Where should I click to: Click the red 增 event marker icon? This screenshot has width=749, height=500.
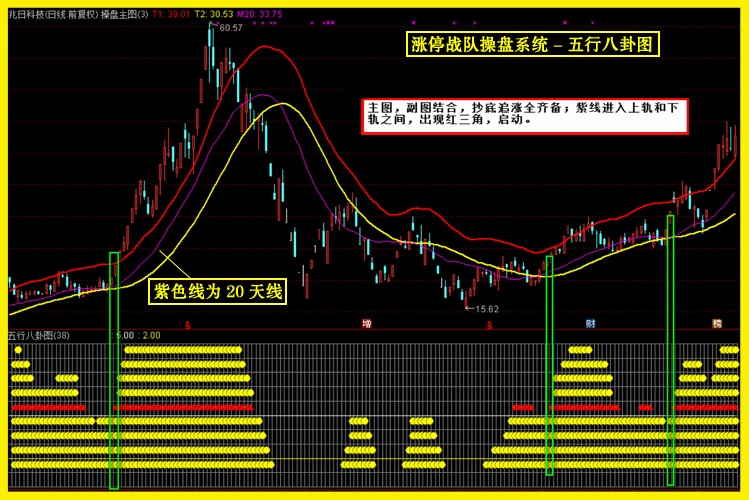click(x=366, y=324)
